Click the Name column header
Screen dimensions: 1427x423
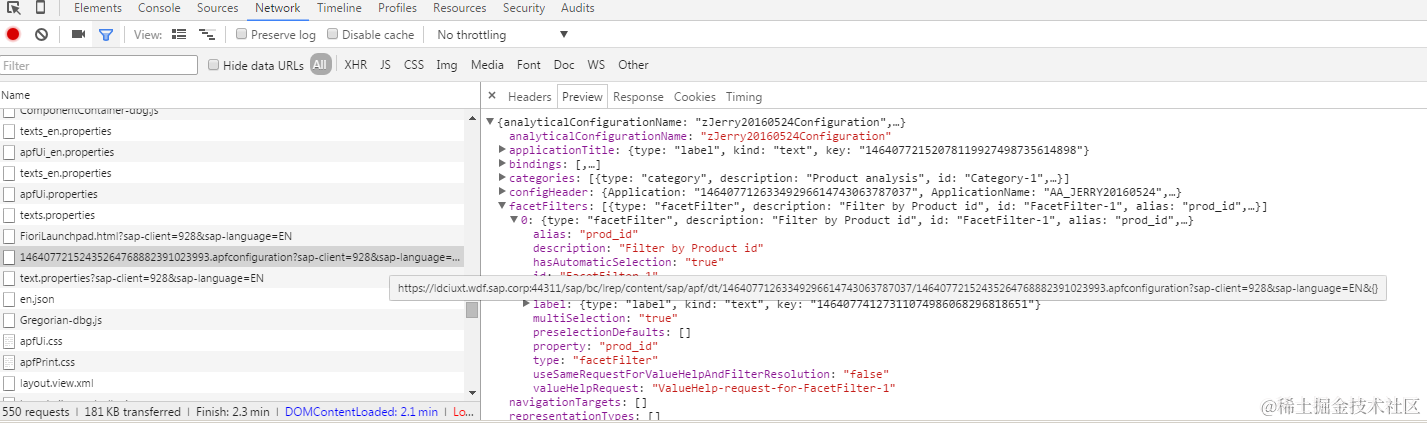(x=240, y=95)
